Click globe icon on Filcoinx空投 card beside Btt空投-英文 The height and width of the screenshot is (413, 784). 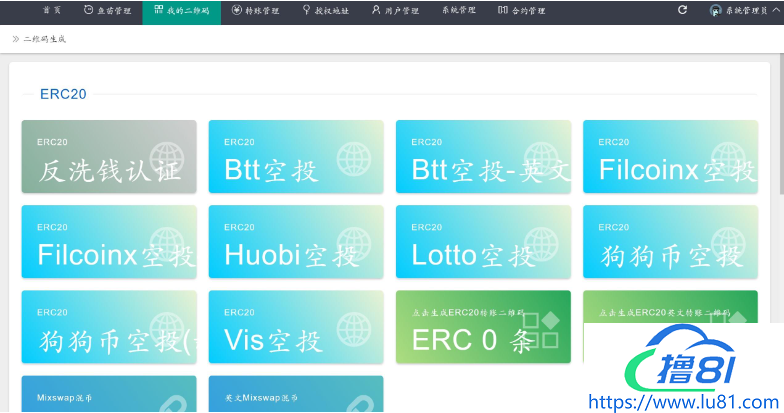click(x=728, y=159)
